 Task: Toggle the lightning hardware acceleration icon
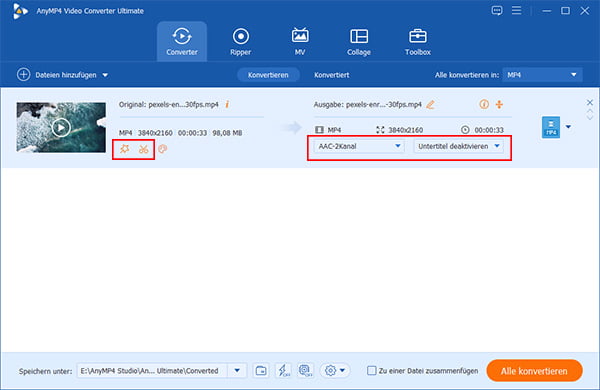(283, 370)
